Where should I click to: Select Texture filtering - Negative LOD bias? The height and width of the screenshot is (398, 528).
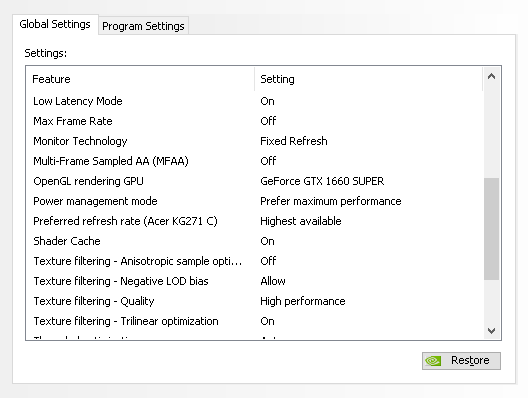click(x=121, y=281)
